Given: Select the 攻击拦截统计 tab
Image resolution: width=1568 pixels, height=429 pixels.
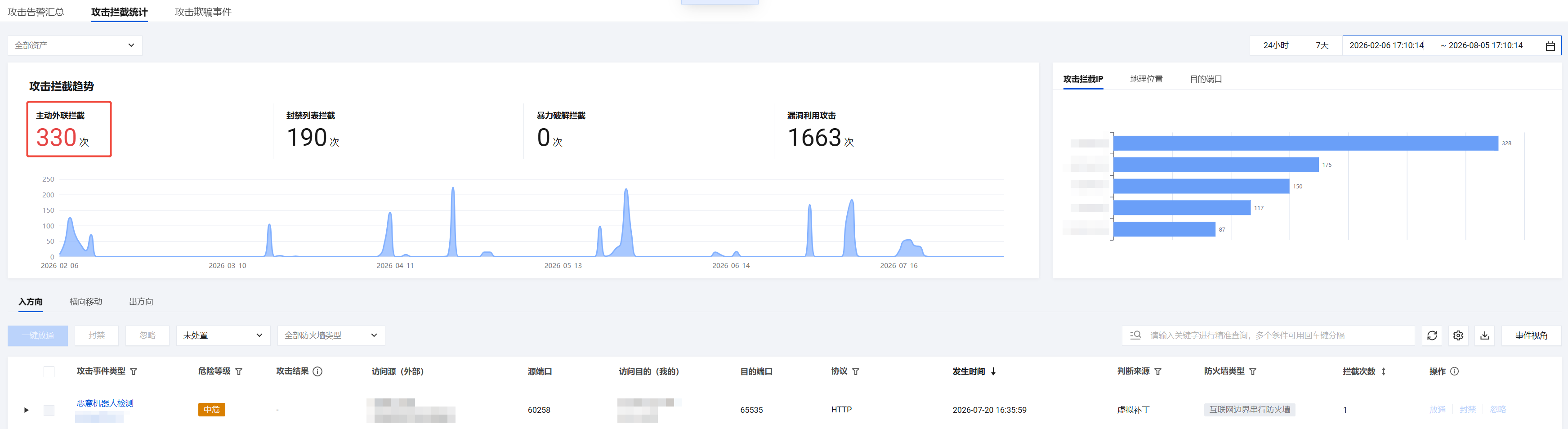Looking at the screenshot, I should click(119, 12).
